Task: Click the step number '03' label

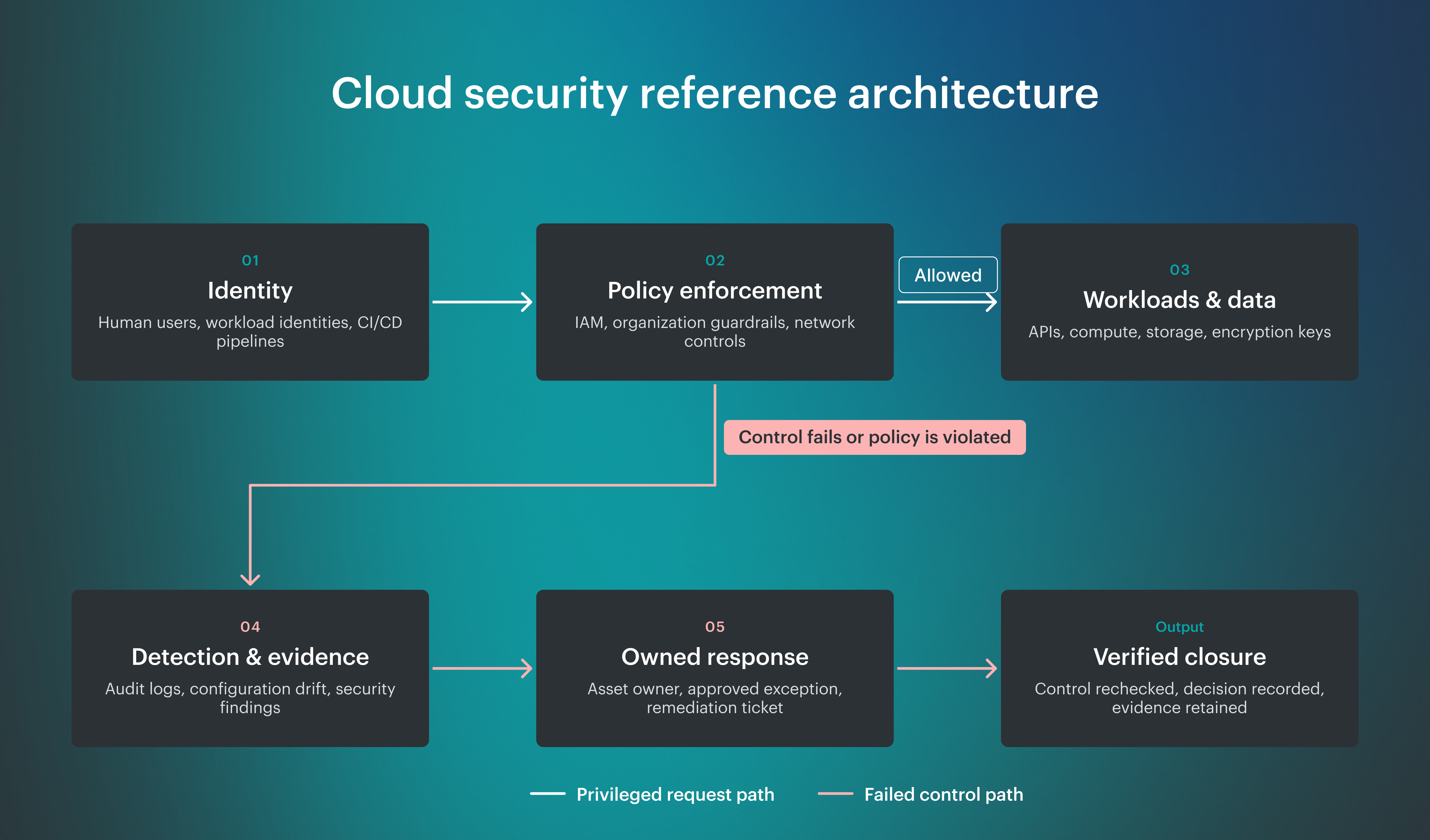Action: pos(1180,270)
